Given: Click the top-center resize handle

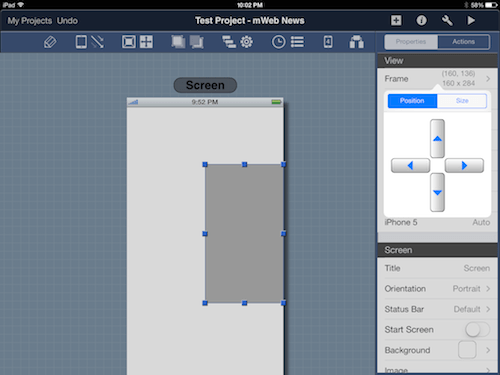Looking at the screenshot, I should pyautogui.click(x=244, y=164).
